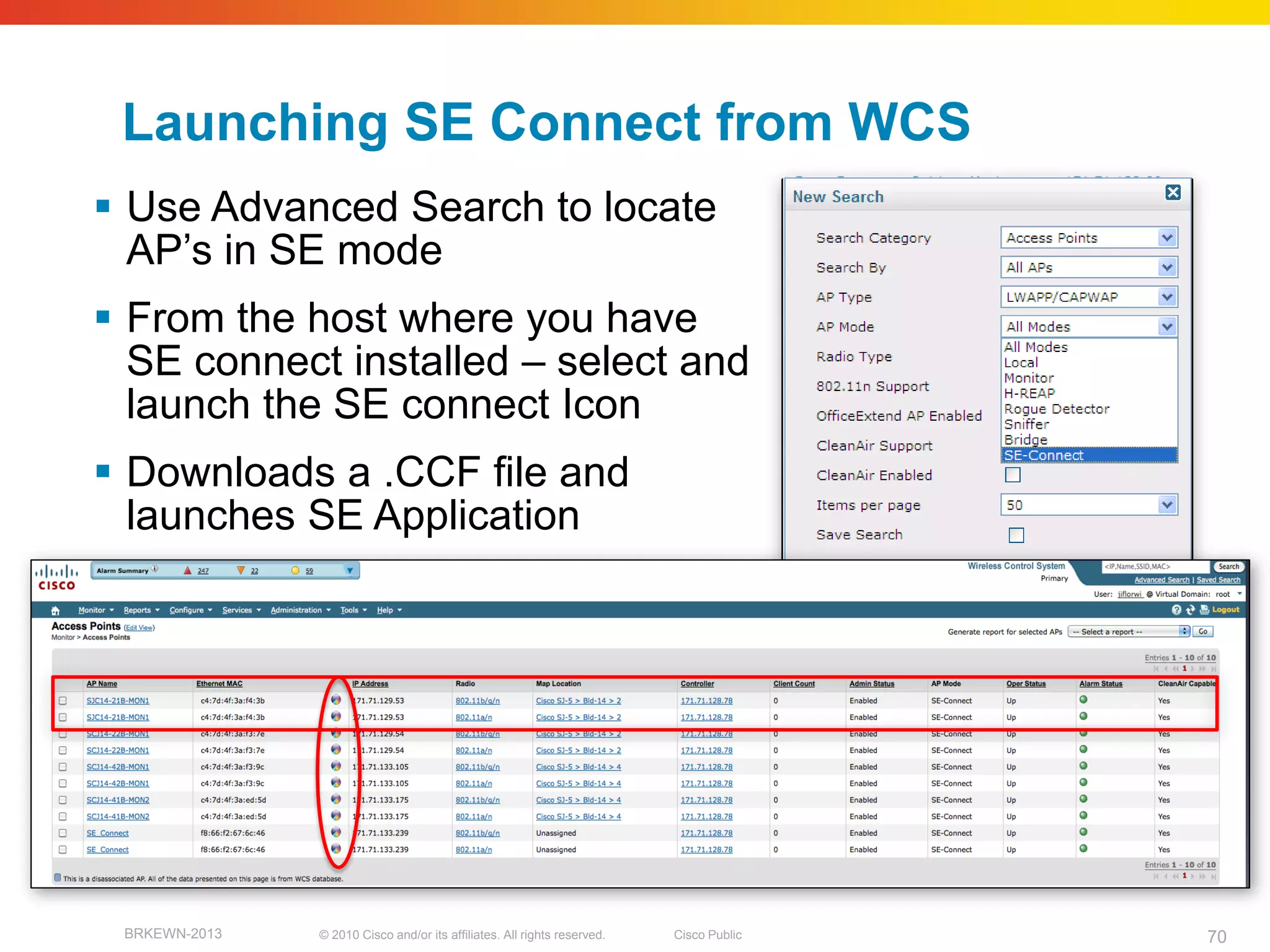This screenshot has width=1270, height=952.
Task: Click Logout link
Action: [x=1226, y=610]
